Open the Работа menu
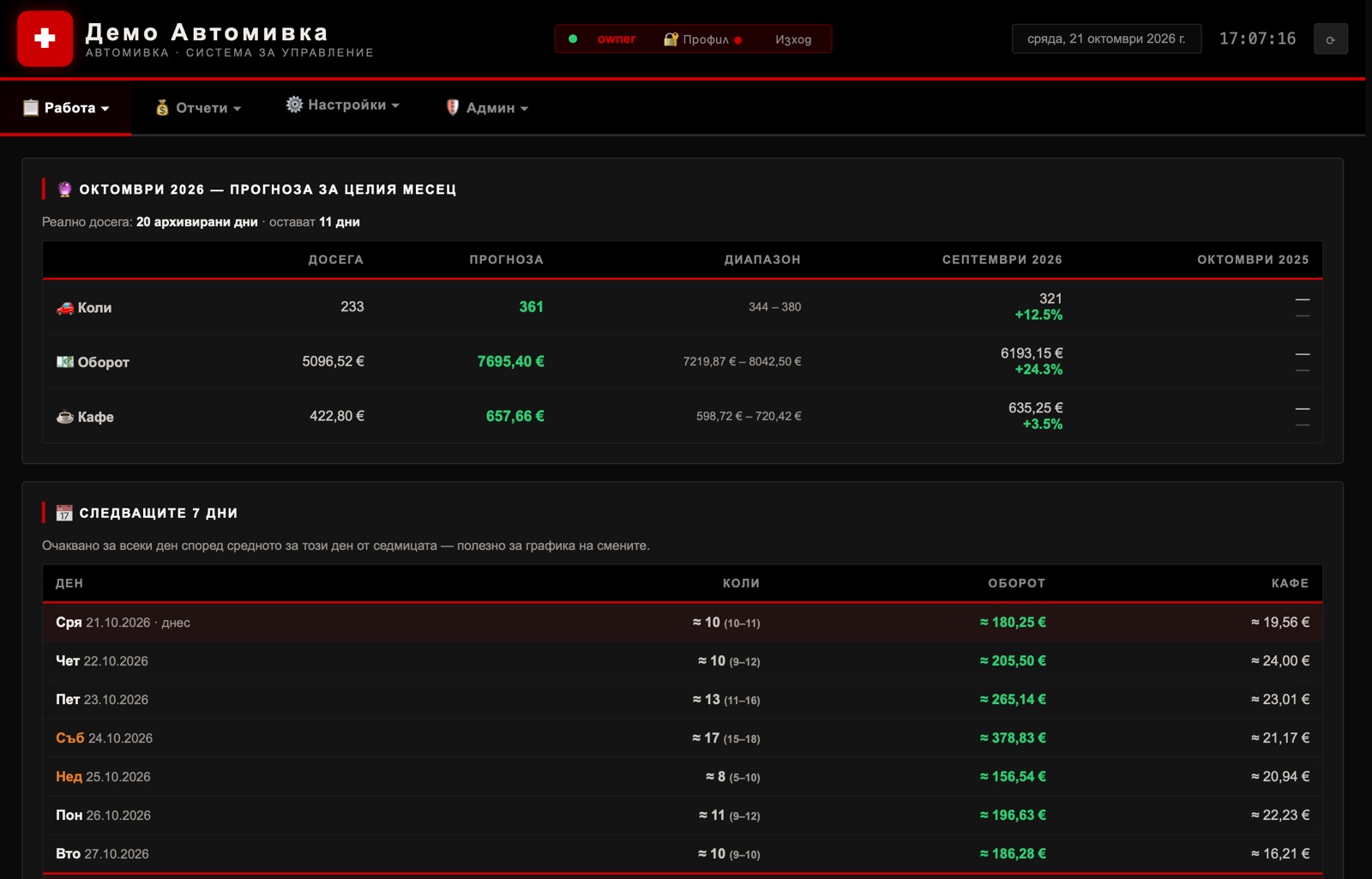 pyautogui.click(x=66, y=107)
